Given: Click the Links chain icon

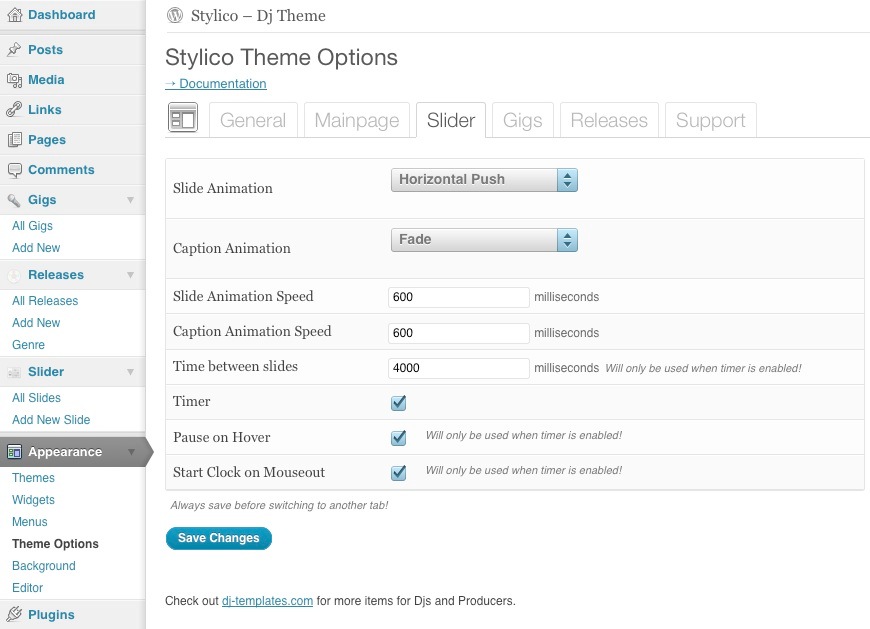Looking at the screenshot, I should coord(14,110).
